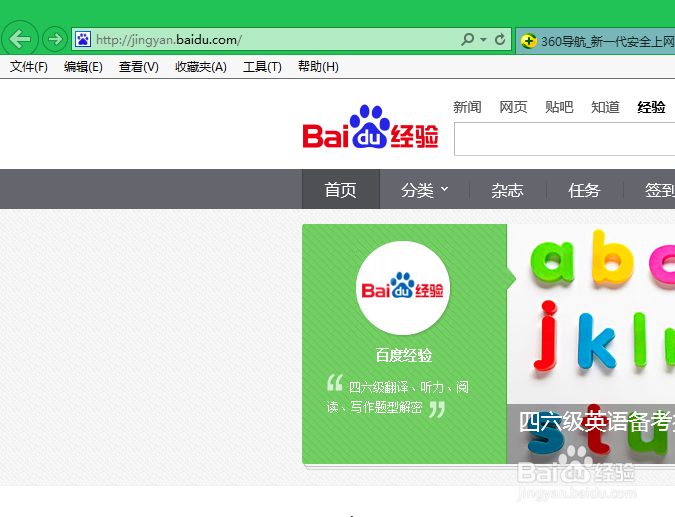This screenshot has width=675, height=517.
Task: Click the 四六级翻译、听力 quote text
Action: click(x=398, y=397)
